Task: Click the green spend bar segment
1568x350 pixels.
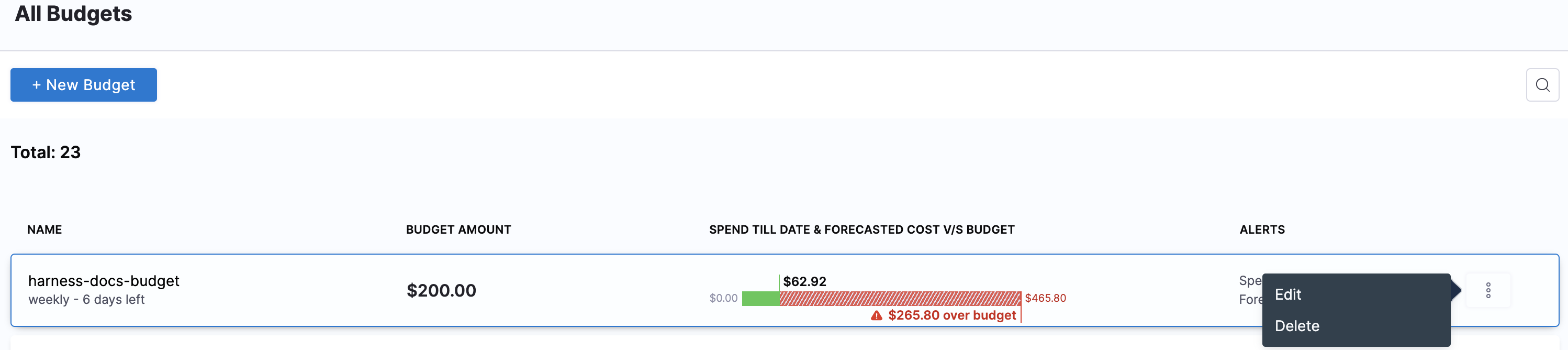Action: (x=760, y=298)
